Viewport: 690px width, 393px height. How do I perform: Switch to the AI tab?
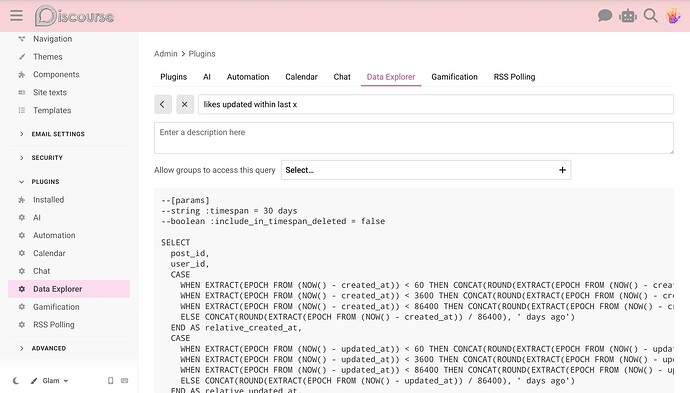[x=207, y=77]
